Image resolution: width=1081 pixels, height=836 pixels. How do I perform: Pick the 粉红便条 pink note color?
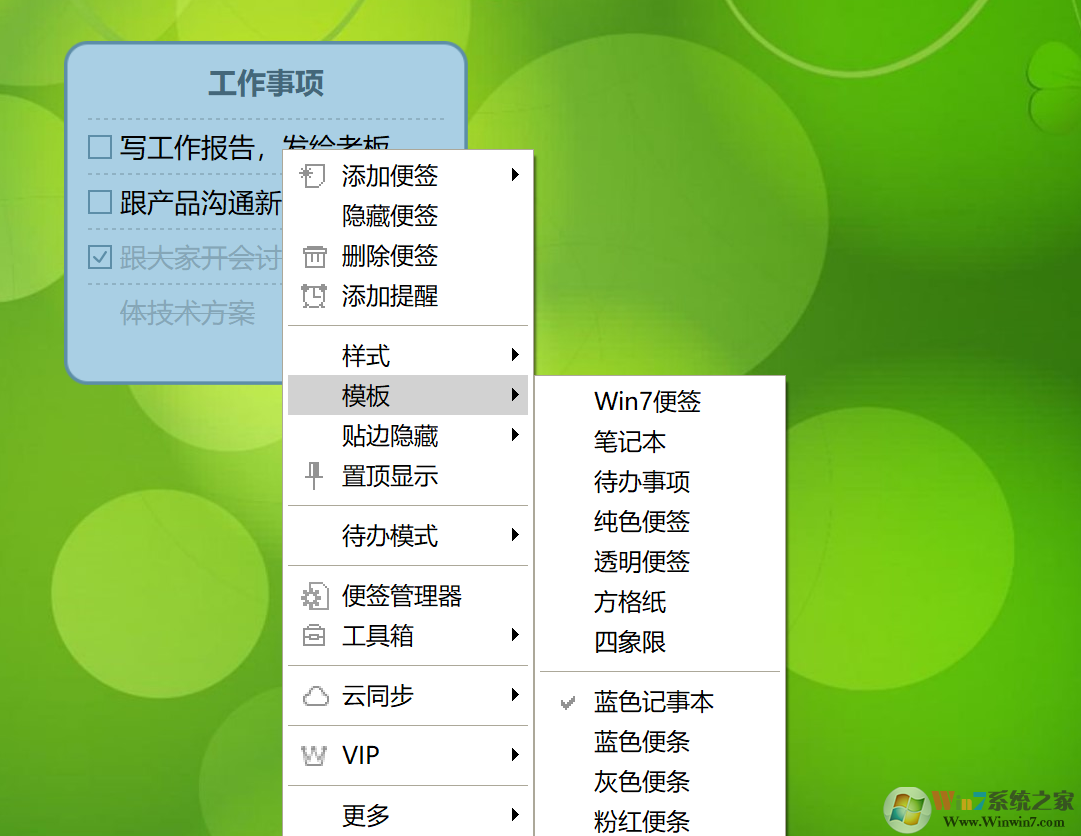[642, 822]
